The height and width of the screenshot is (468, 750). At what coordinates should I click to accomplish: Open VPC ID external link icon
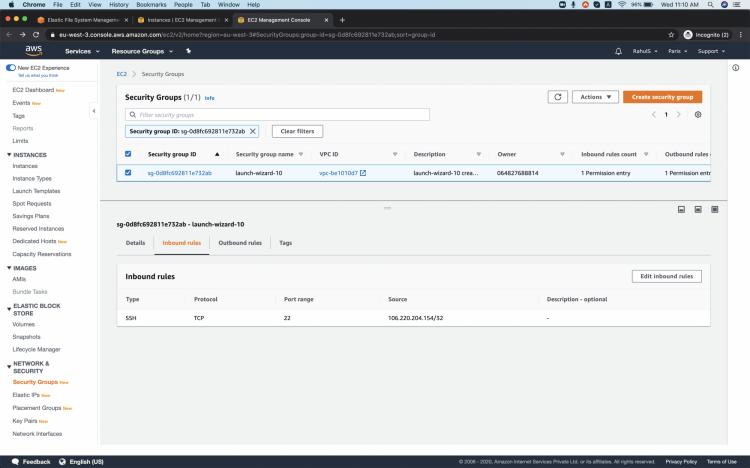tap(363, 173)
